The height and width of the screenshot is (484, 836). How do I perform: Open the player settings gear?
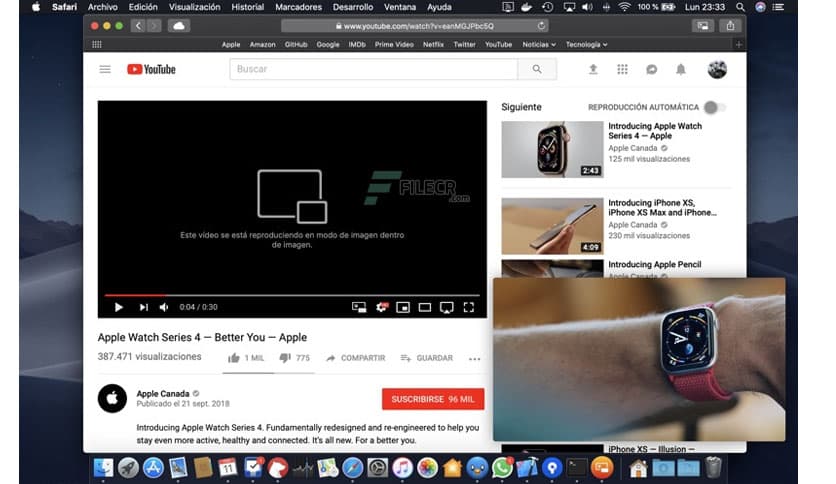382,307
